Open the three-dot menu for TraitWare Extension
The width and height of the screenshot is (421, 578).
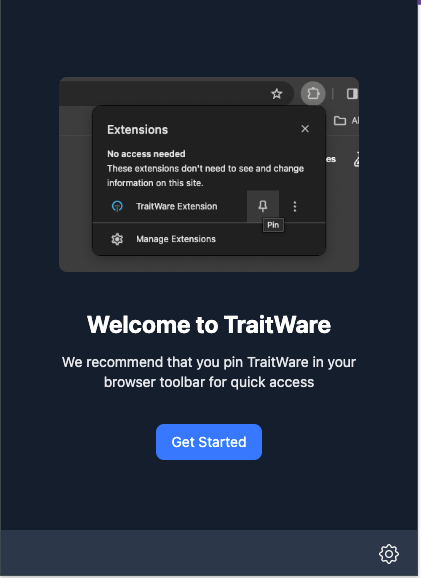295,206
